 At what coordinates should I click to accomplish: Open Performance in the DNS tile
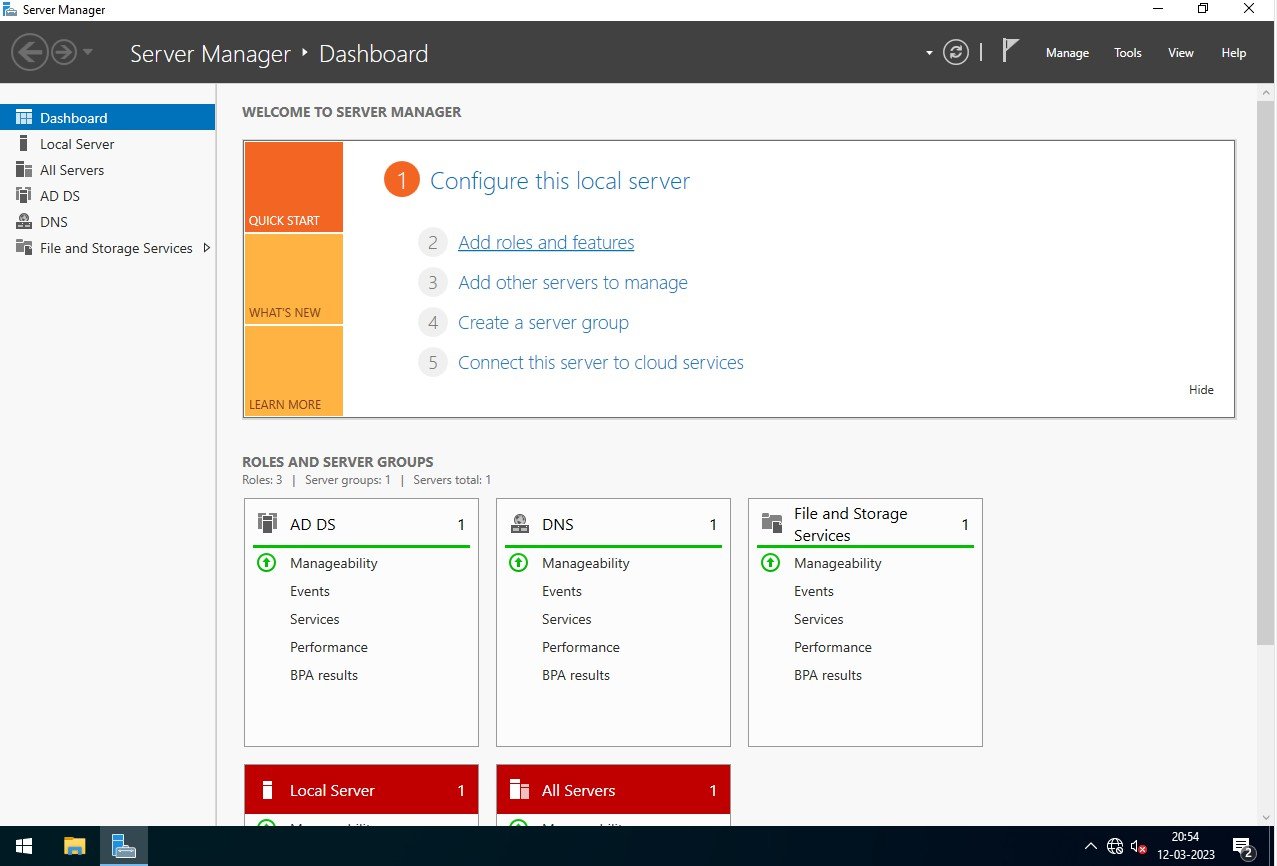581,647
